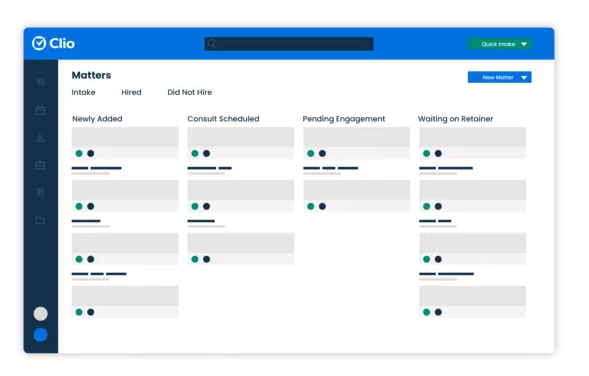Open the last card under Consult Scheduled
This screenshot has width=589, height=376.
point(241,249)
